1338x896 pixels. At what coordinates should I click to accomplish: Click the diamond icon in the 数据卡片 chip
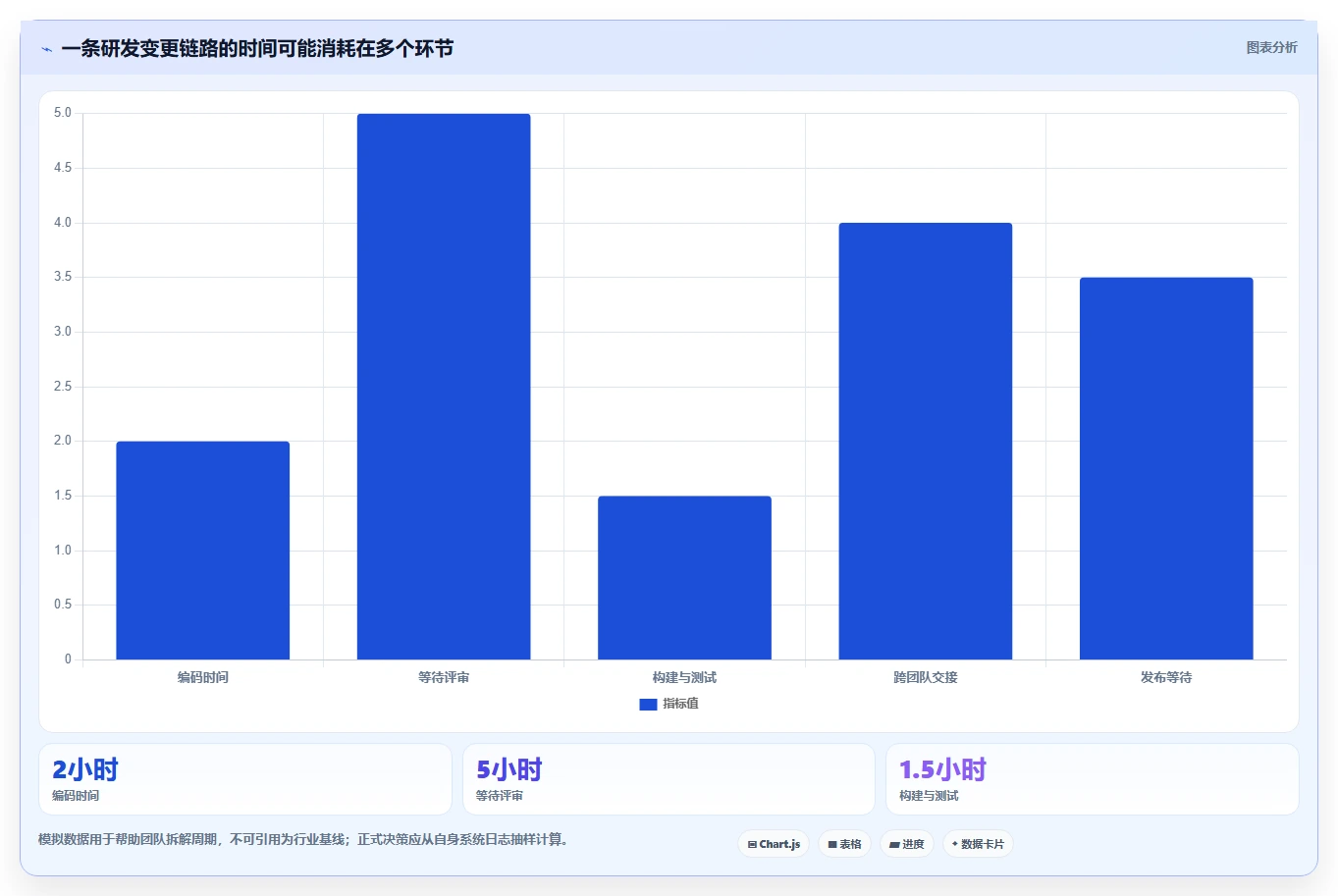[955, 844]
